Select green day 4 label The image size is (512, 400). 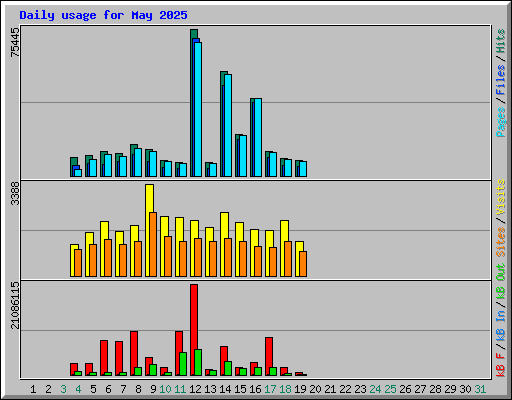(x=78, y=389)
